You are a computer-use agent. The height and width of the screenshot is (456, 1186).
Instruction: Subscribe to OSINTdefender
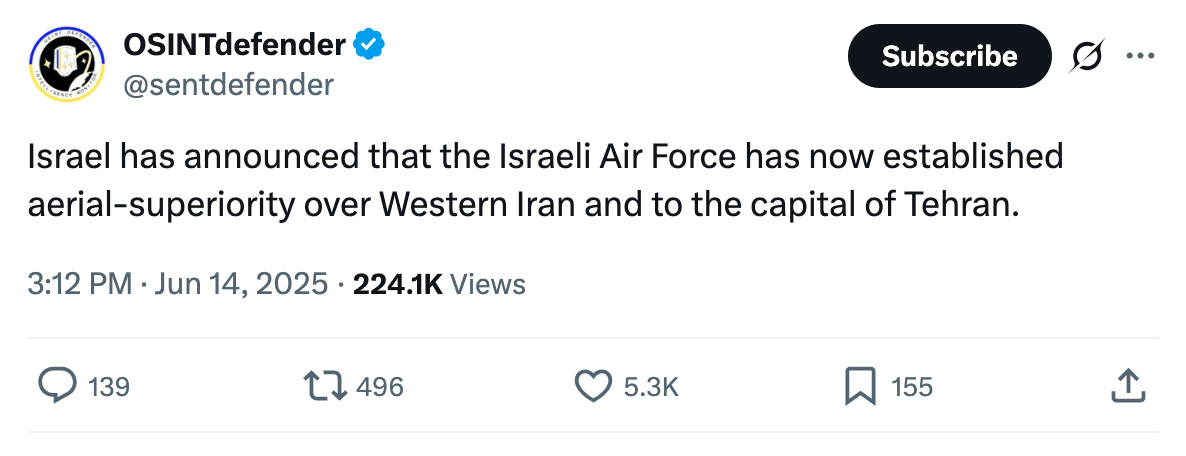(949, 56)
